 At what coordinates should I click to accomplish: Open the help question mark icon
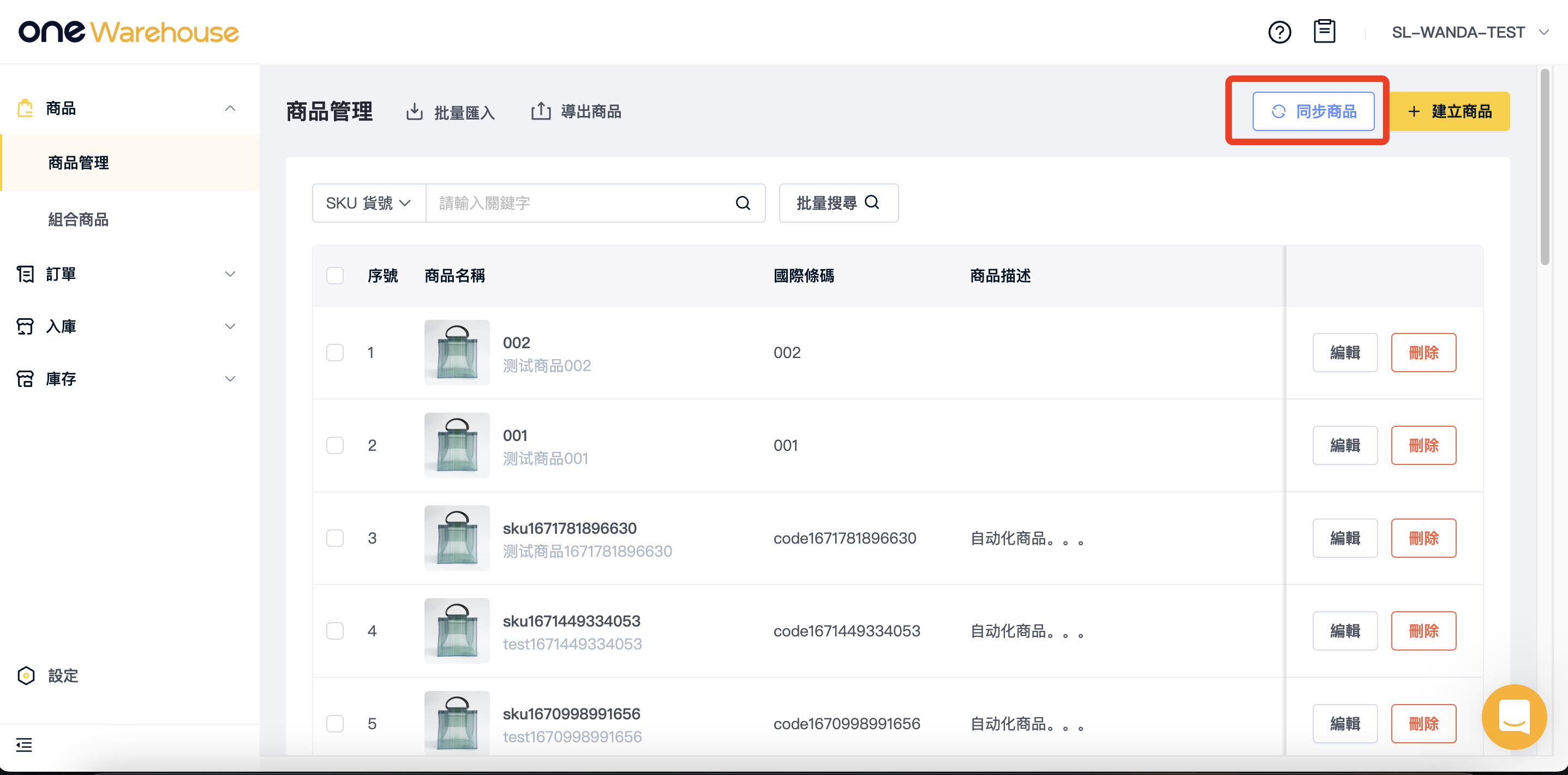(1279, 32)
